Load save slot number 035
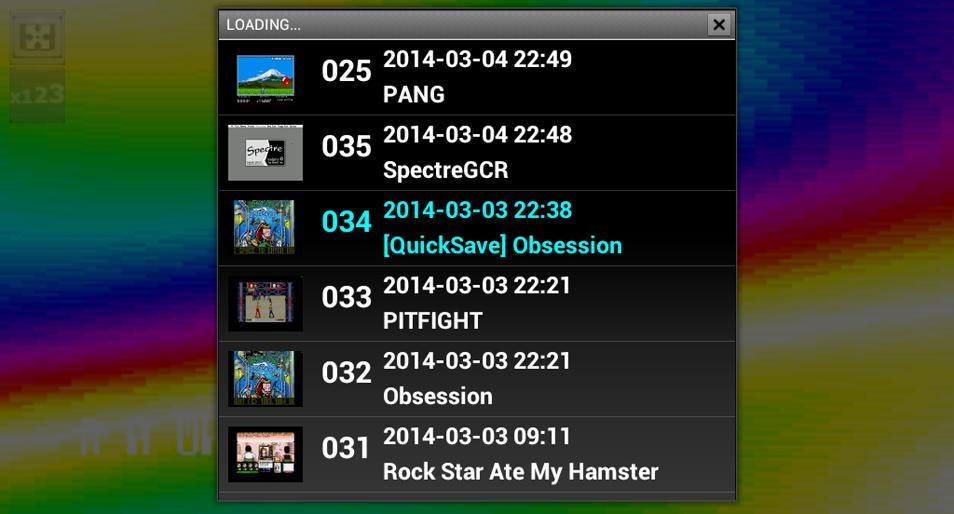Screen dimensions: 954x514 coord(346,147)
